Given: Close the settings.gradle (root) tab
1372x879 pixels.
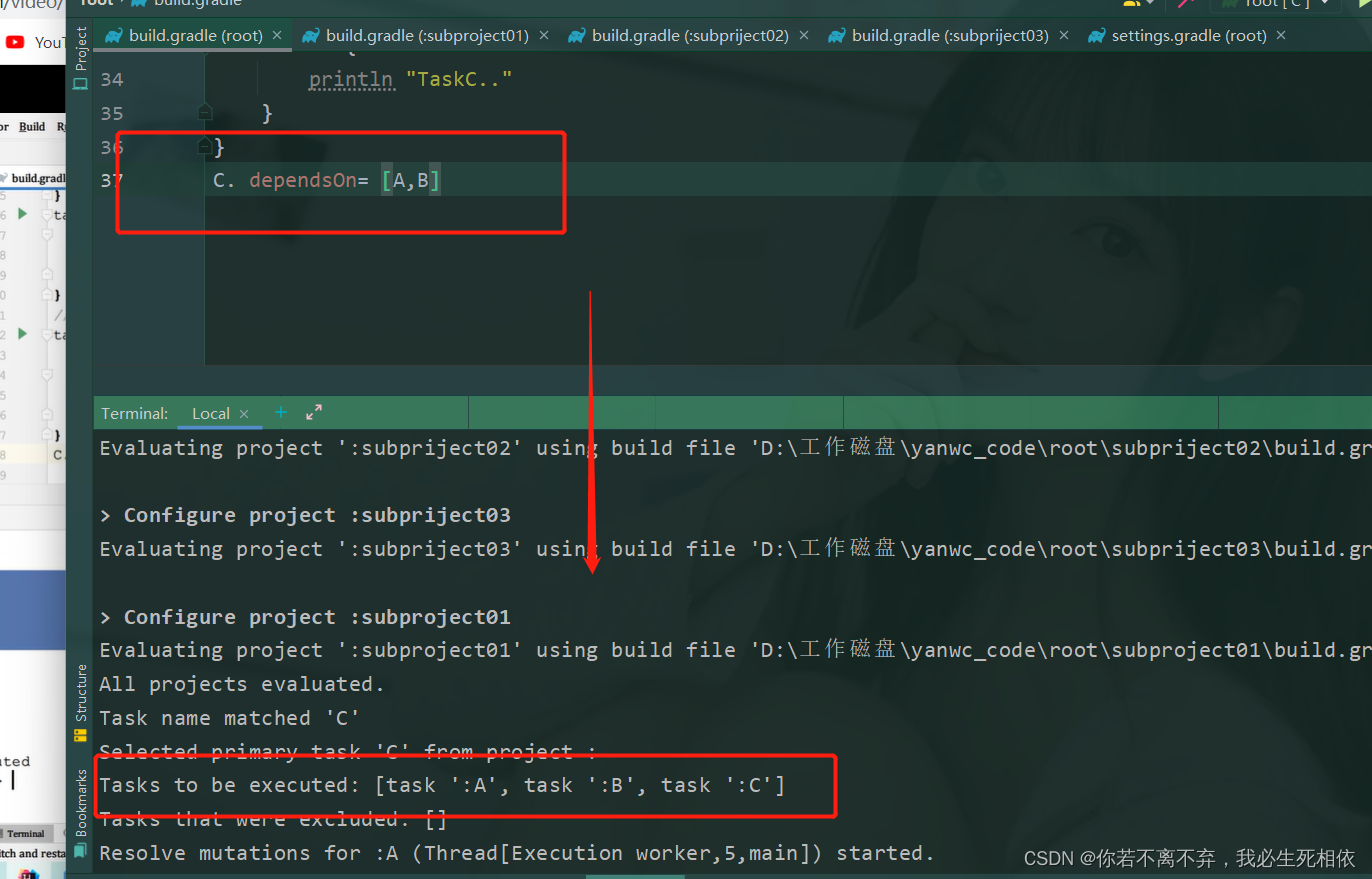Looking at the screenshot, I should coord(1281,36).
